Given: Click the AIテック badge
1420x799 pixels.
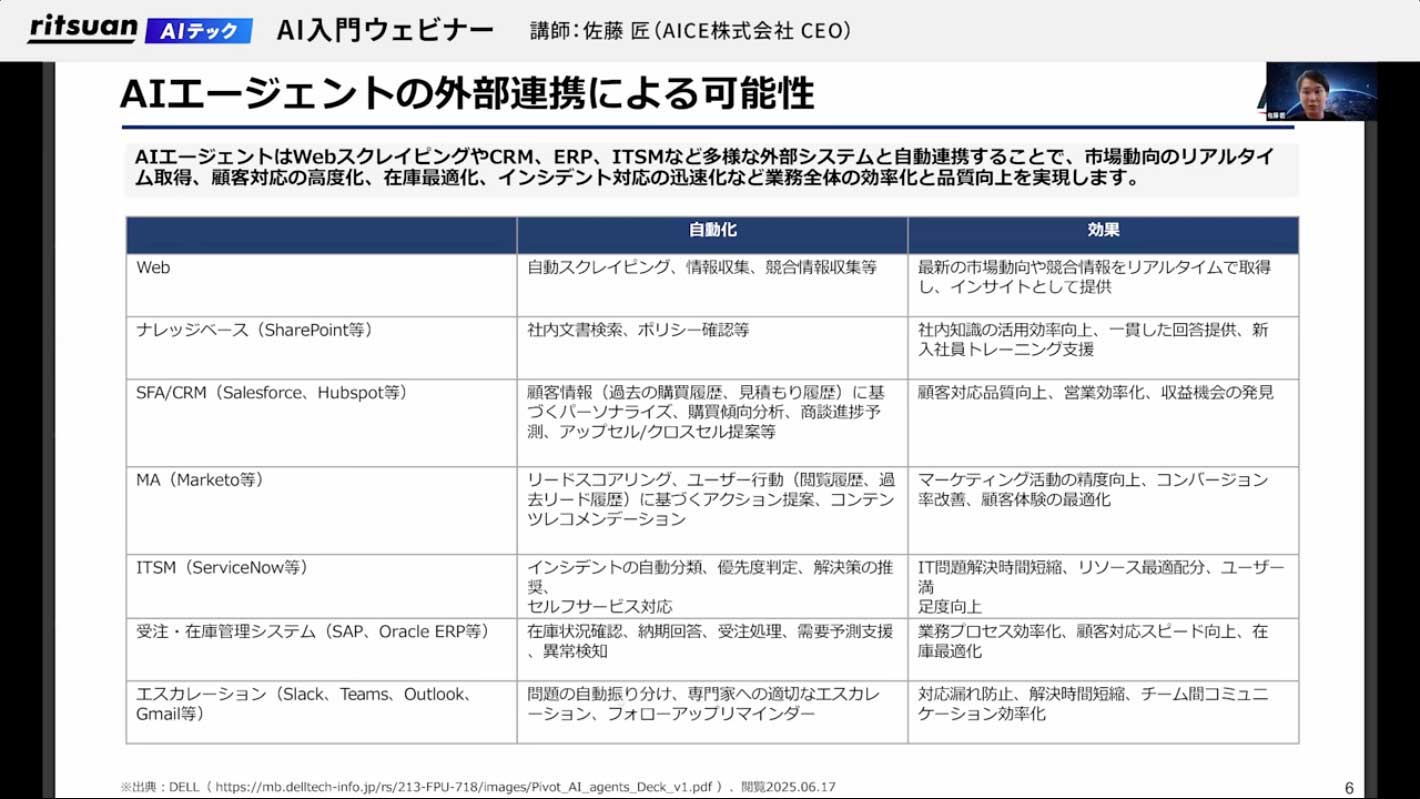Looking at the screenshot, I should coord(198,31).
